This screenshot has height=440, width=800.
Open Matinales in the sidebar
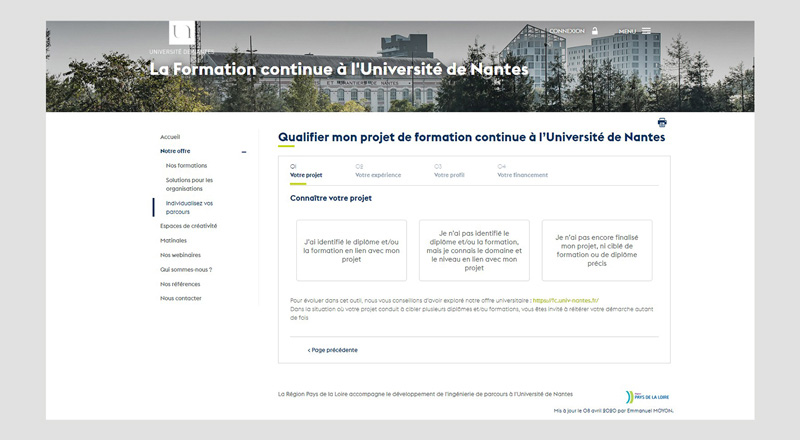tap(173, 240)
